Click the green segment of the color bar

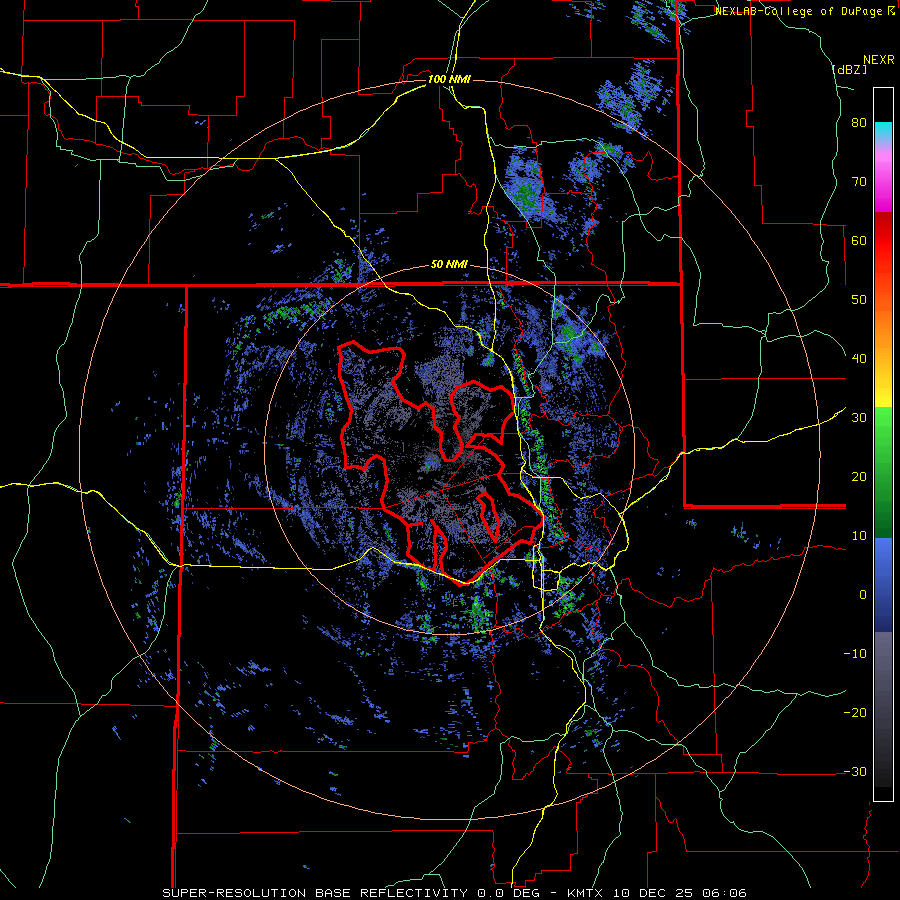click(883, 472)
